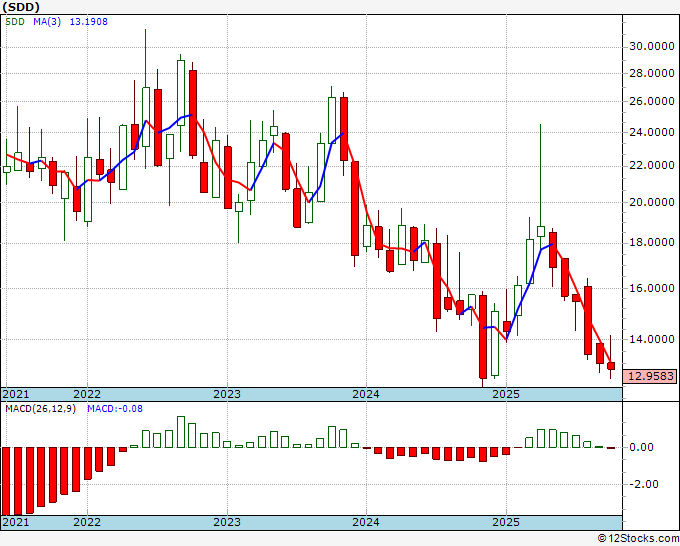680x546 pixels.
Task: Click the 14.0000 price axis label
Action: pos(652,339)
